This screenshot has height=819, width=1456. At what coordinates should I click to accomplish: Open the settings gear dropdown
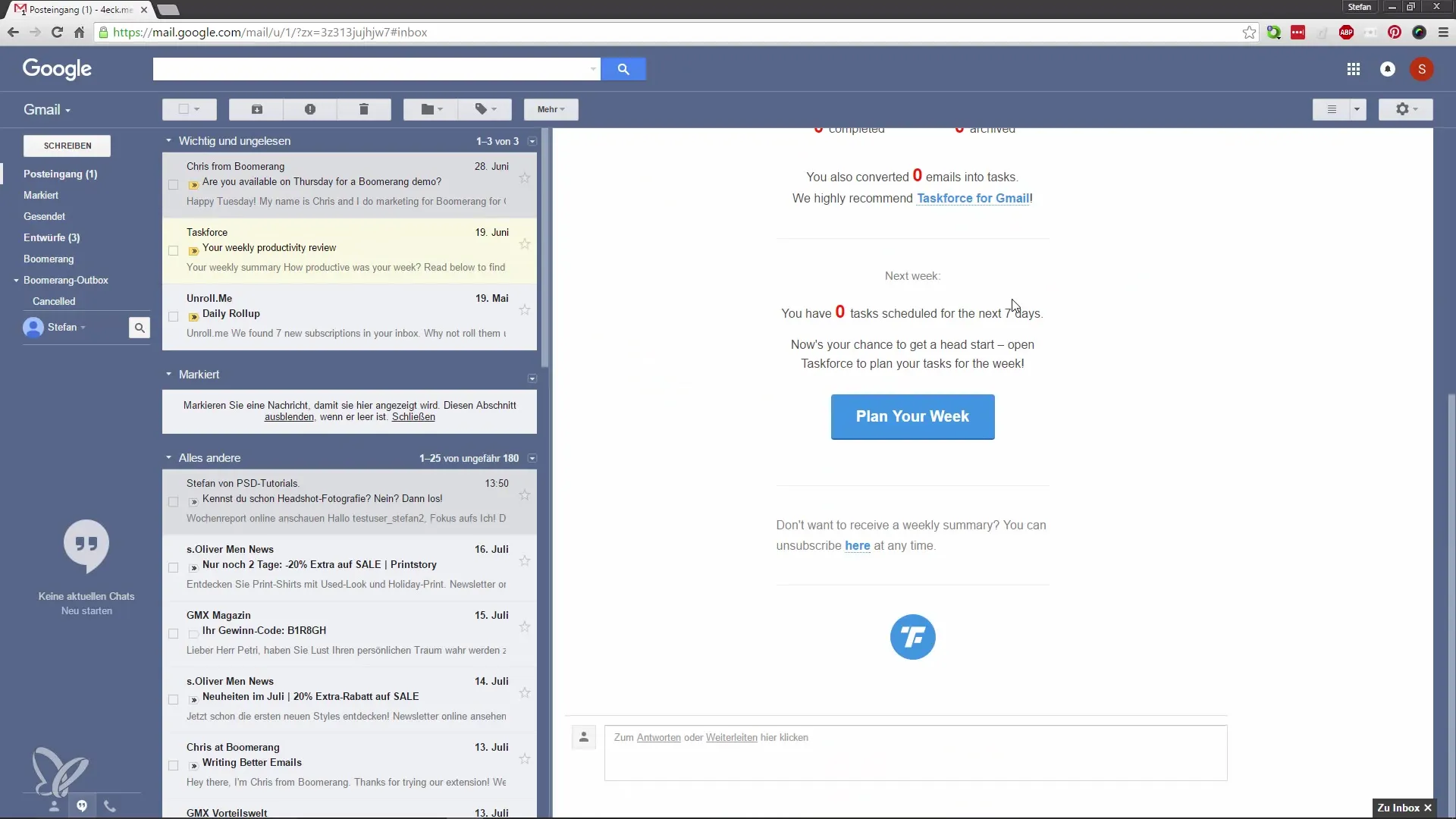point(1406,109)
